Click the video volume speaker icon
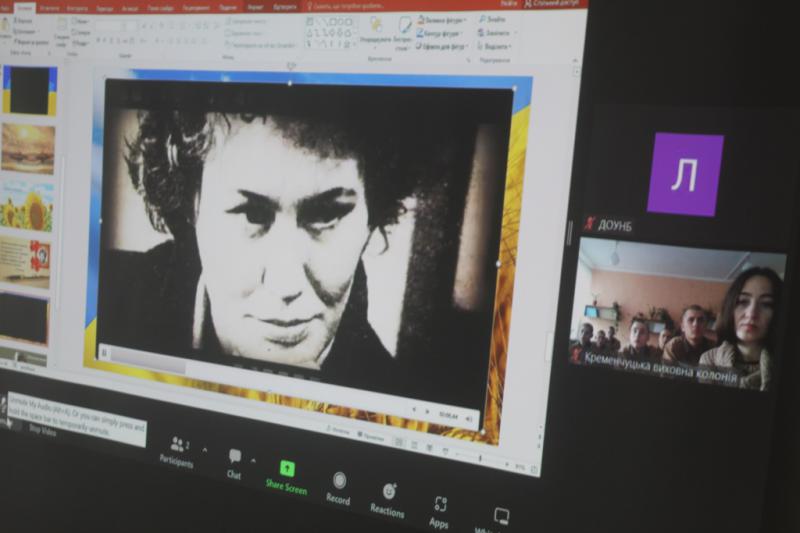The width and height of the screenshot is (800, 533). (469, 419)
